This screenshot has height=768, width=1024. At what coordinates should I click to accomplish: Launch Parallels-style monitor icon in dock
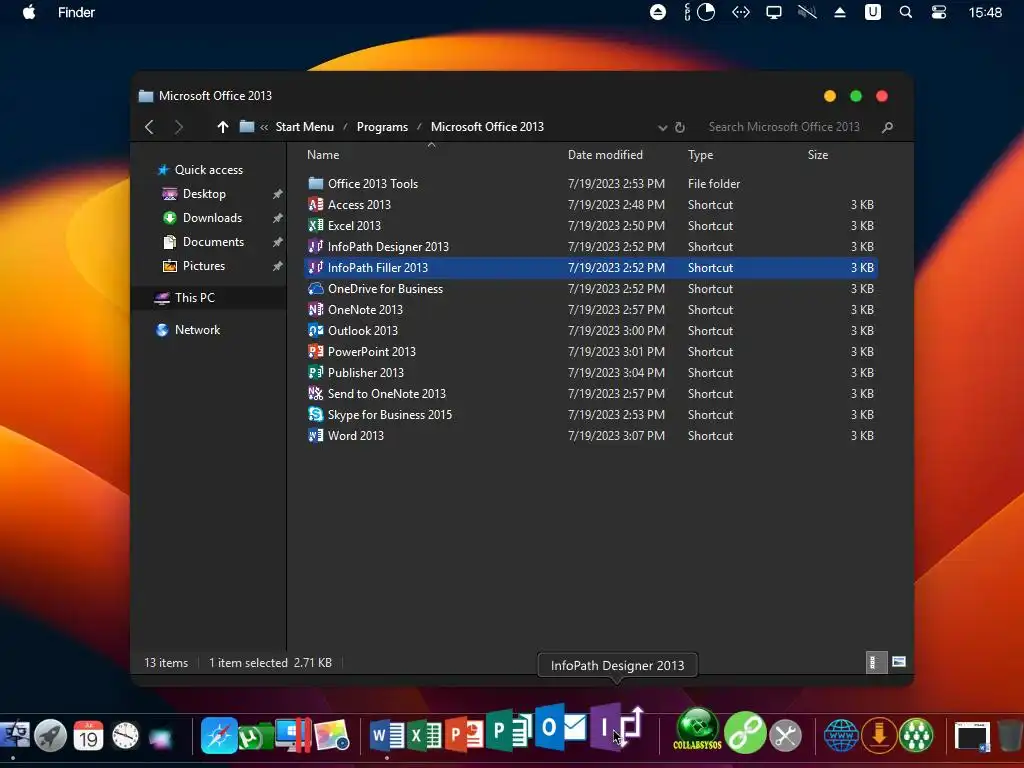(x=293, y=735)
